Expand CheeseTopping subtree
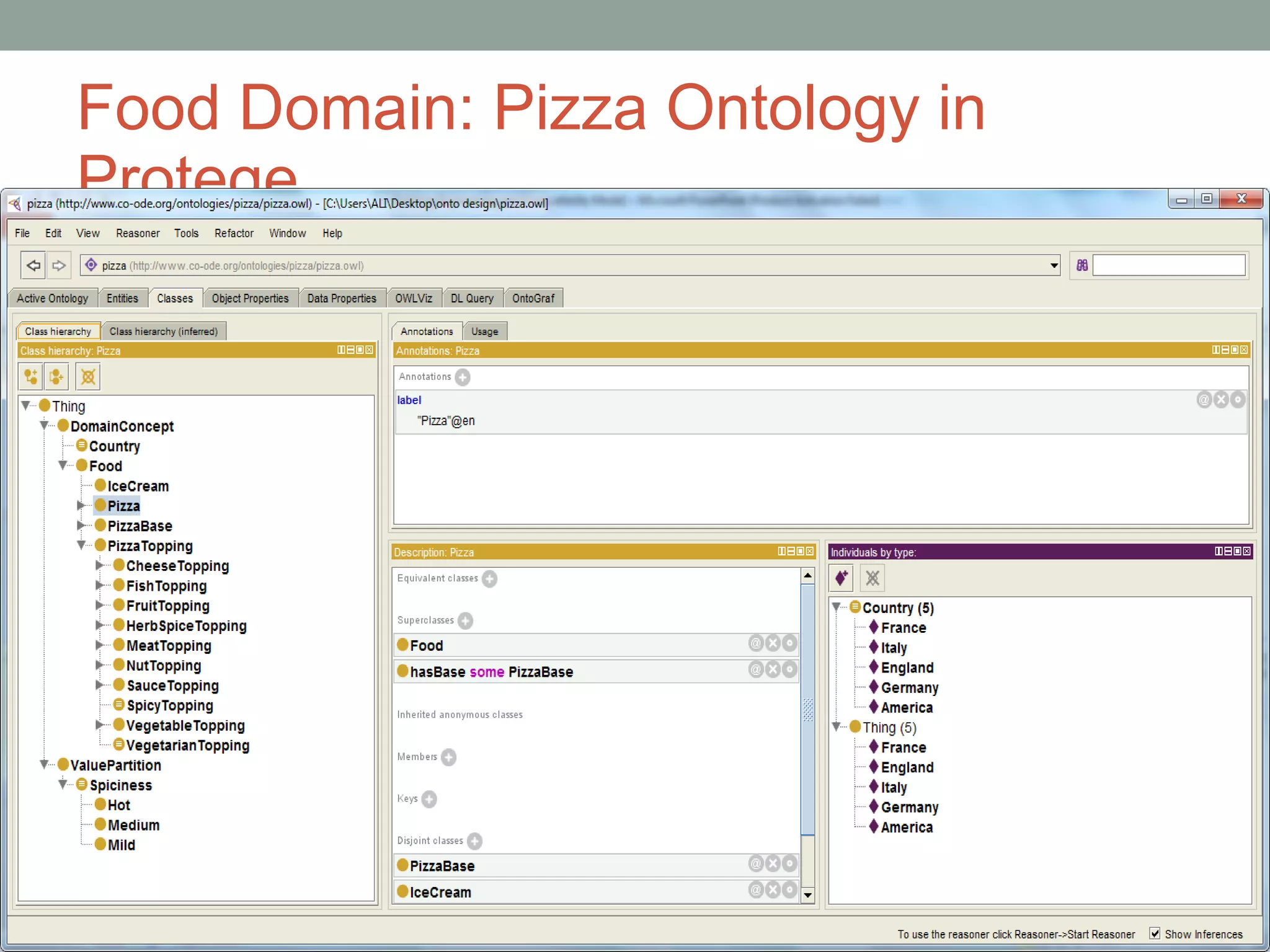Viewport: 1270px width, 952px height. click(99, 565)
